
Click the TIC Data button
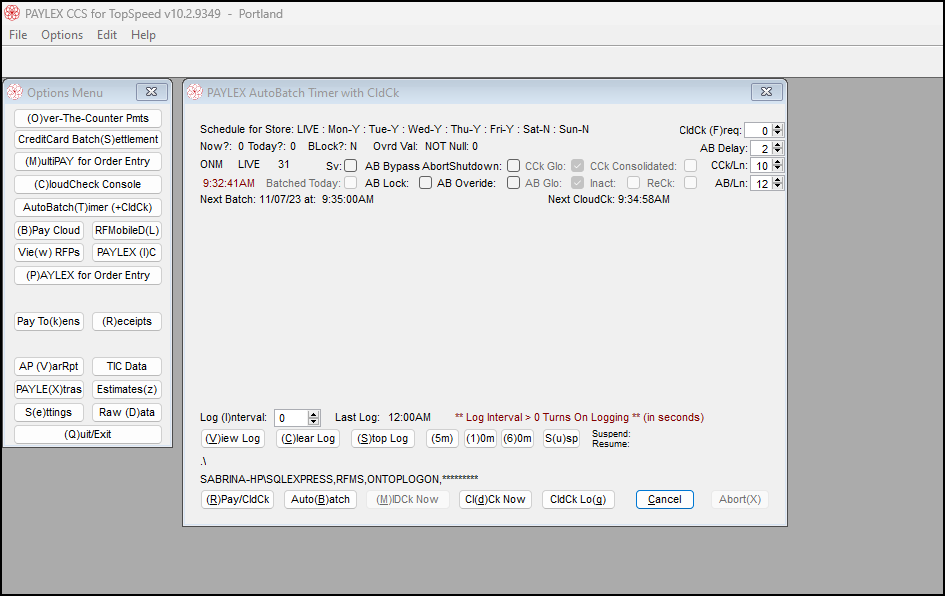tap(127, 366)
